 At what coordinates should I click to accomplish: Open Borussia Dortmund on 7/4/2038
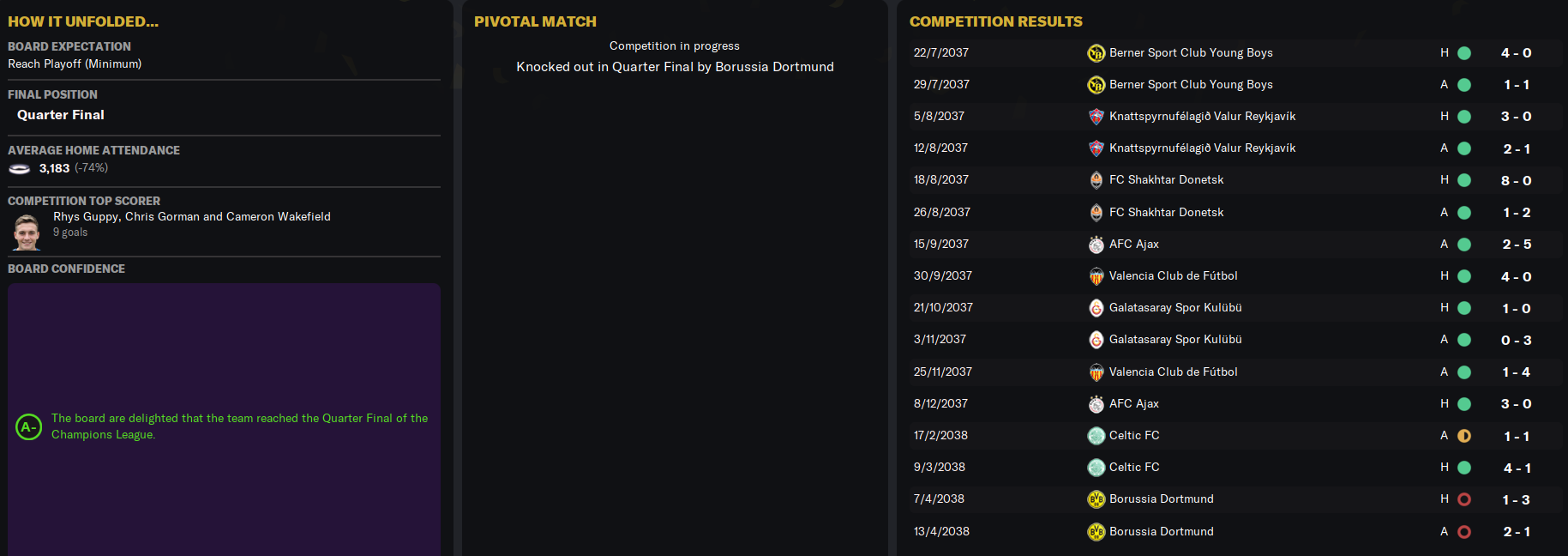click(x=1162, y=499)
